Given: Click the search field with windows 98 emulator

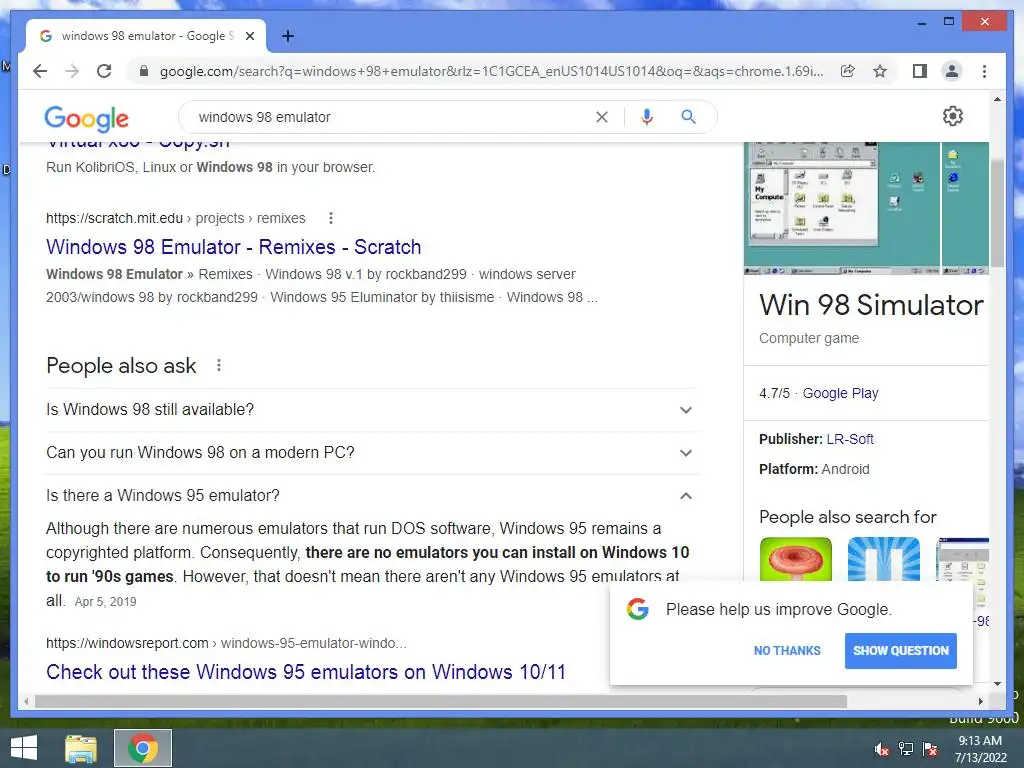Looking at the screenshot, I should (392, 117).
